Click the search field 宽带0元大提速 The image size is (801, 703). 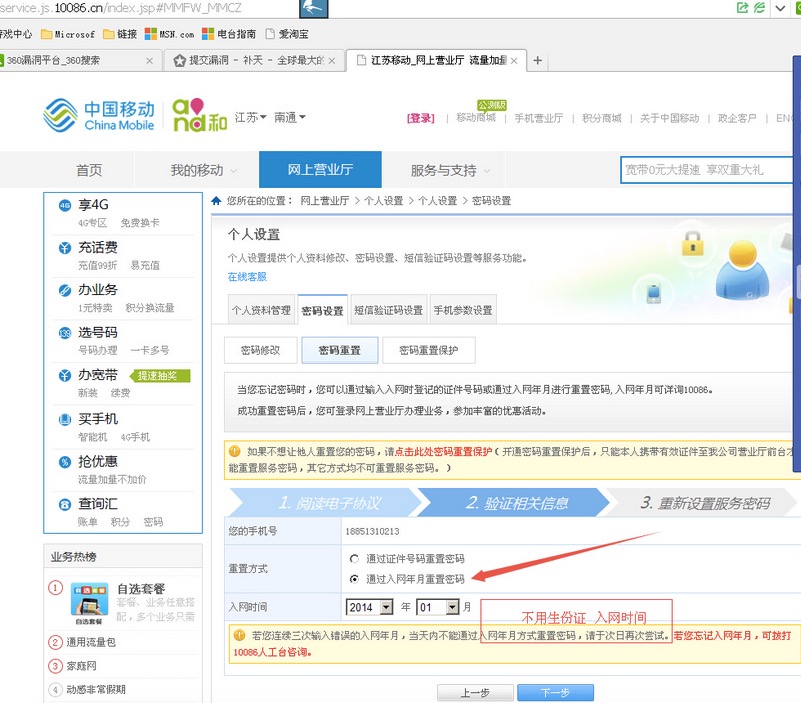pos(709,170)
